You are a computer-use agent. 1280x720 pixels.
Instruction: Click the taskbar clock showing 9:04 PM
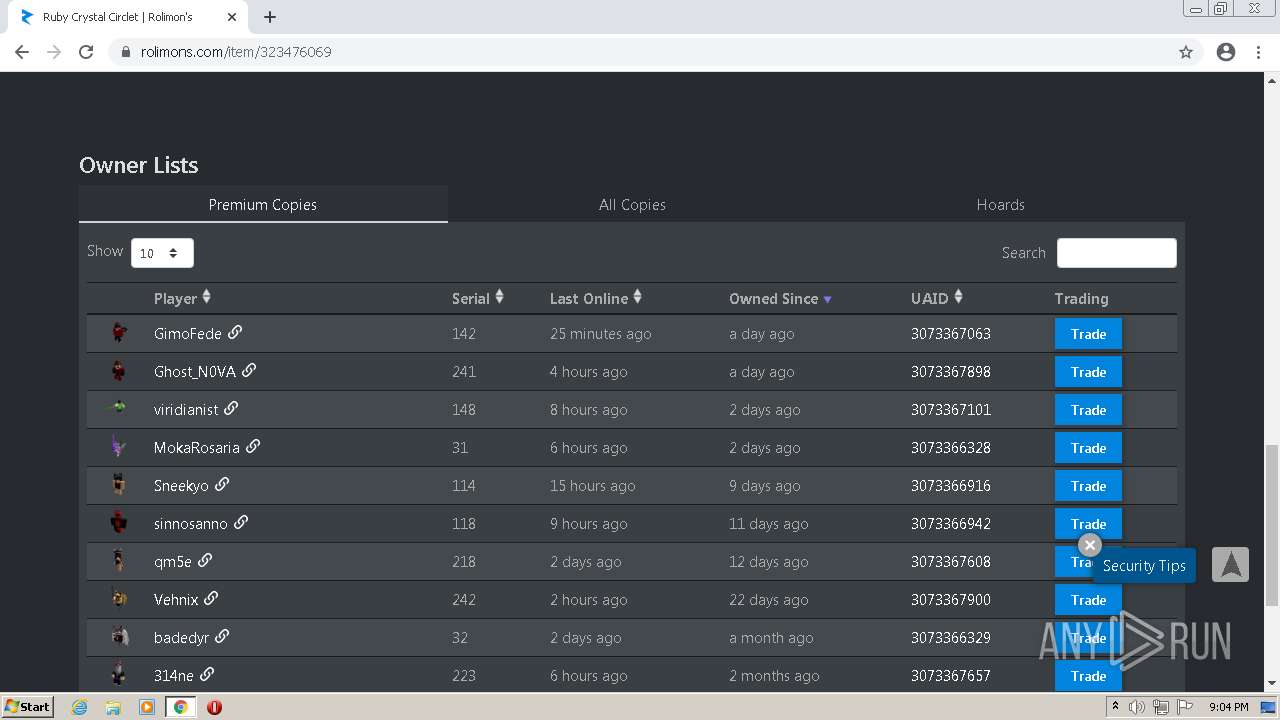(1228, 707)
